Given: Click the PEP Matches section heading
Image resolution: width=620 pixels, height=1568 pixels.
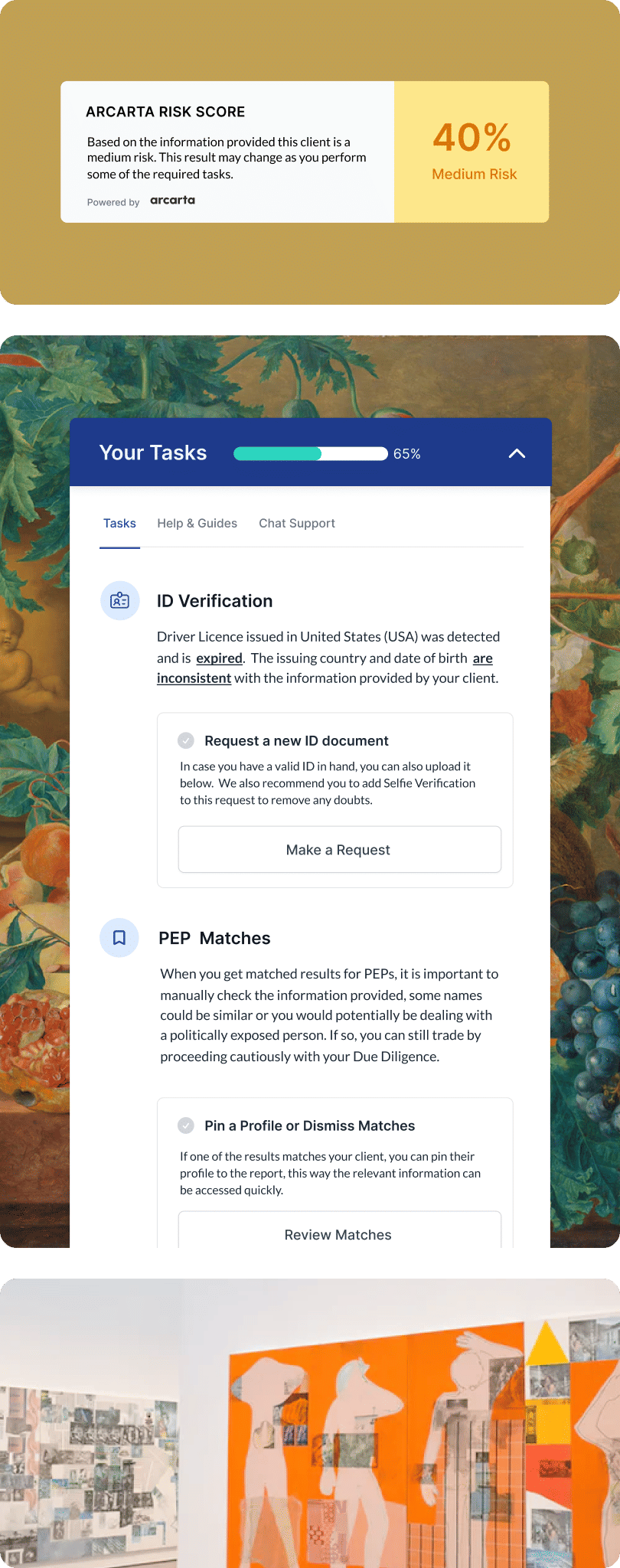Looking at the screenshot, I should [x=214, y=939].
